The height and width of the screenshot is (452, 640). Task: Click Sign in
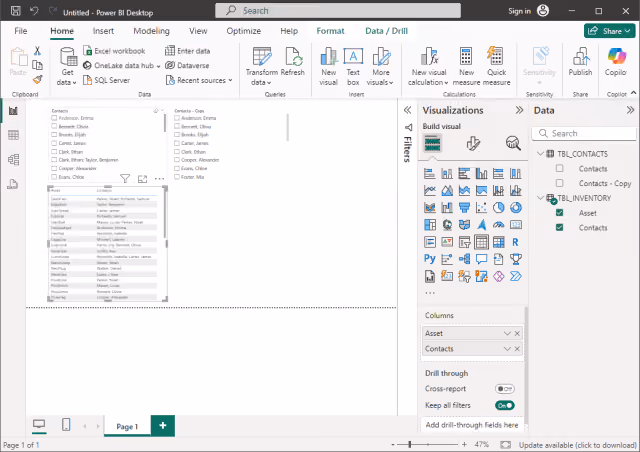pos(519,11)
